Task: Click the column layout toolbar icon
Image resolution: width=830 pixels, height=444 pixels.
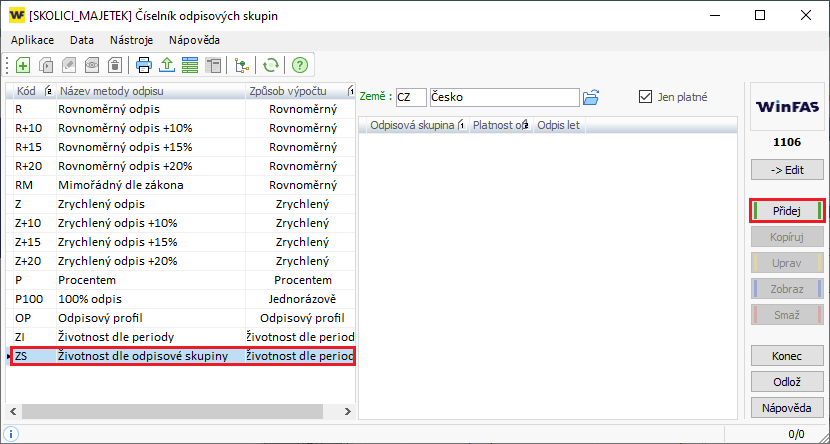Action: (x=212, y=66)
